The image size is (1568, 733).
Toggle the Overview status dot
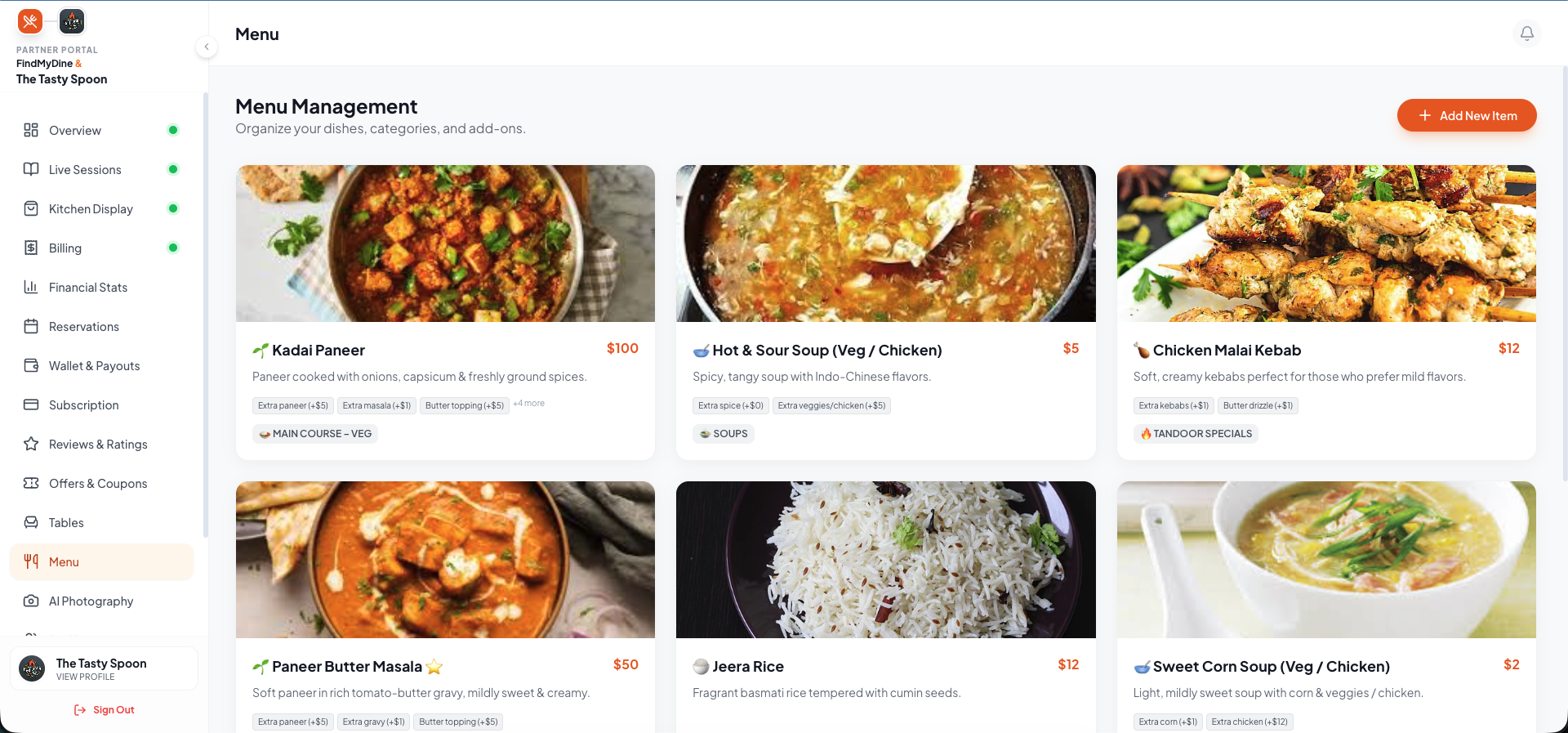pyautogui.click(x=173, y=129)
